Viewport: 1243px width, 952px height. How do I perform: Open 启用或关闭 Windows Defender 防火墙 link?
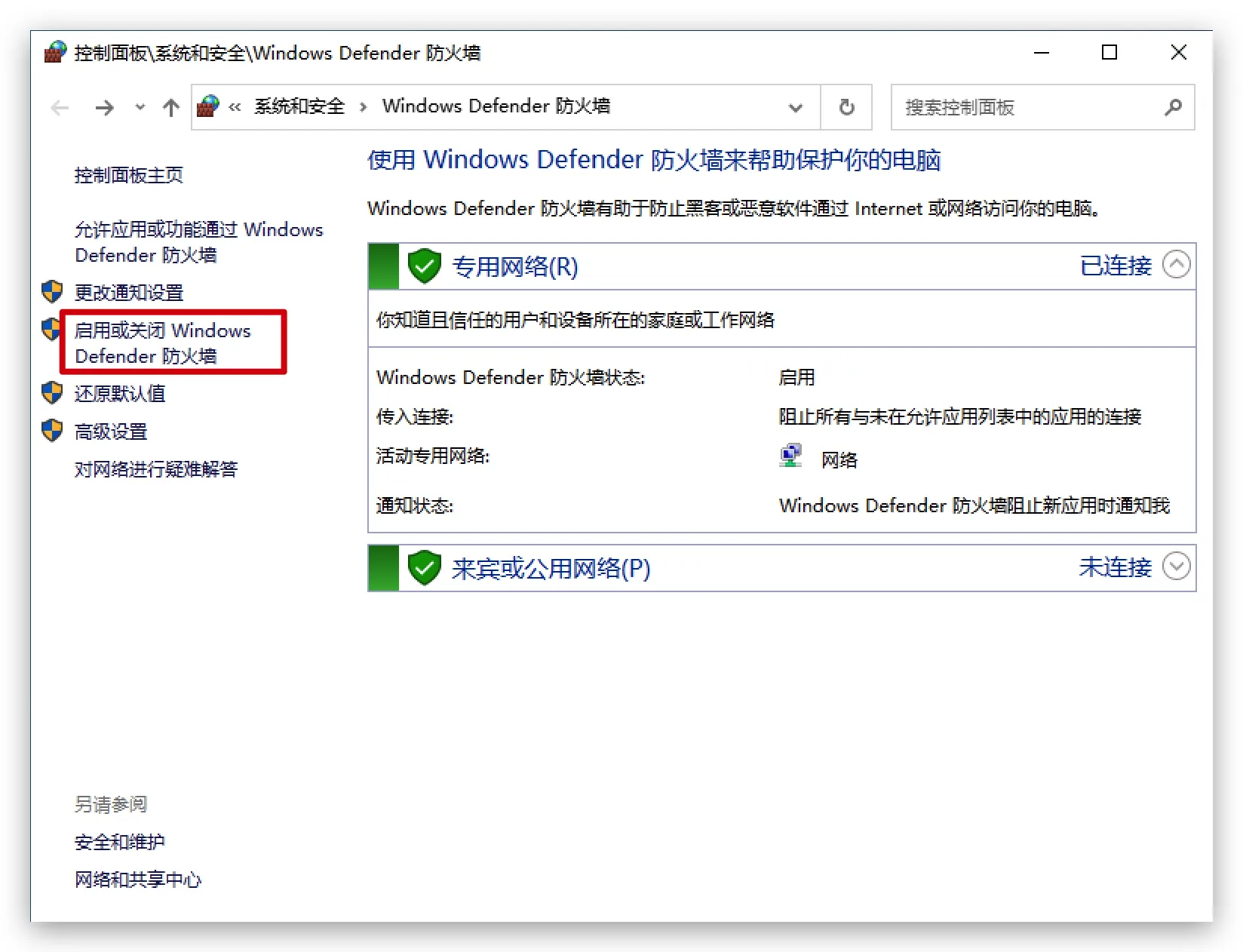click(163, 343)
